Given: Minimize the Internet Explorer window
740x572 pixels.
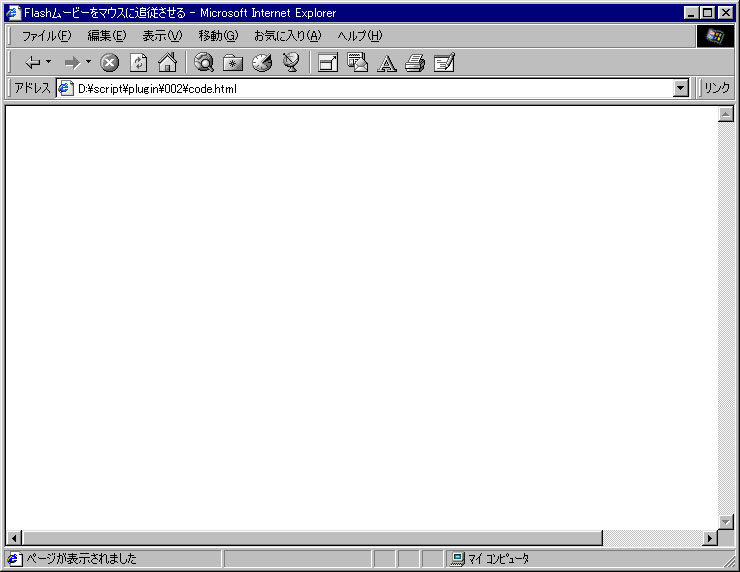Looking at the screenshot, I should pyautogui.click(x=691, y=13).
